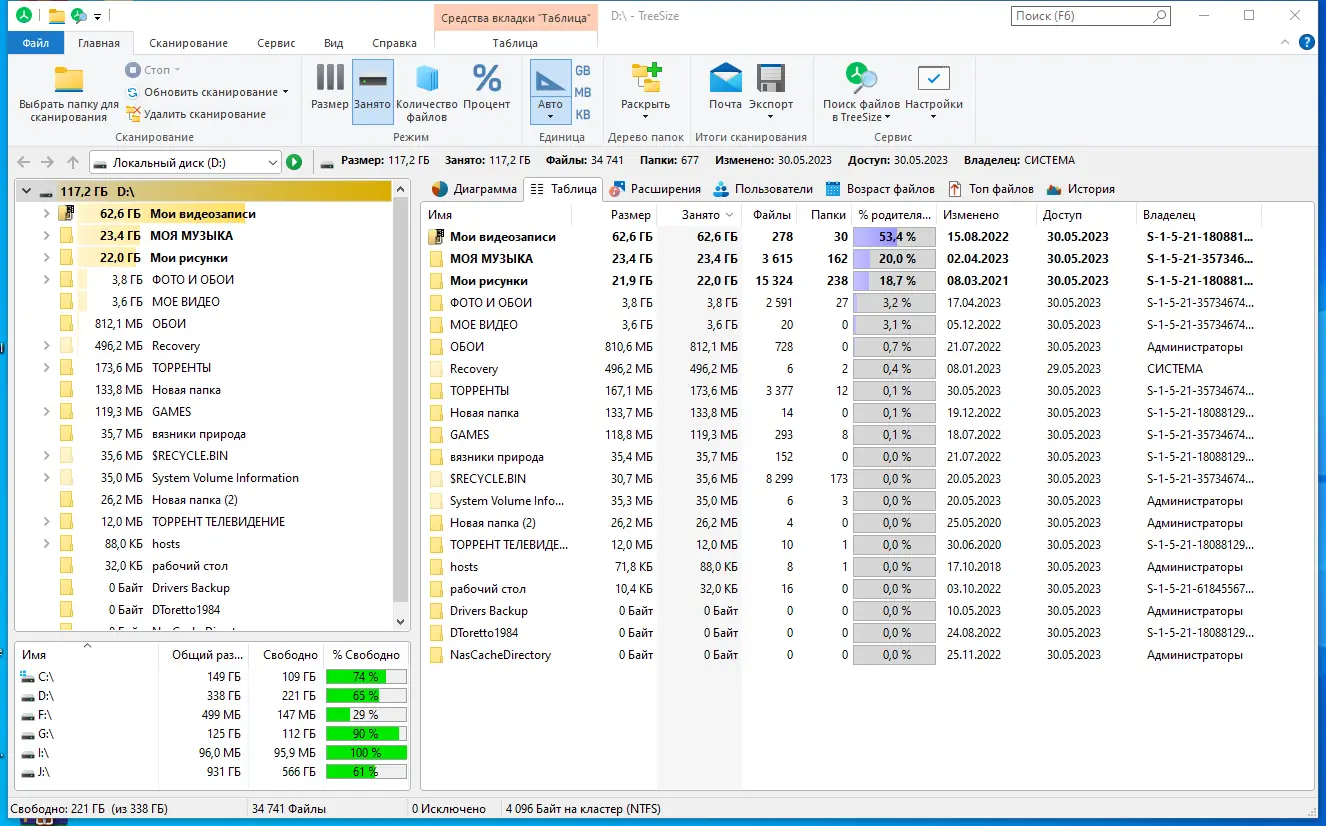Image resolution: width=1326 pixels, height=826 pixels.
Task: Select the МОЕ ВИДЕО table row
Action: pos(840,325)
